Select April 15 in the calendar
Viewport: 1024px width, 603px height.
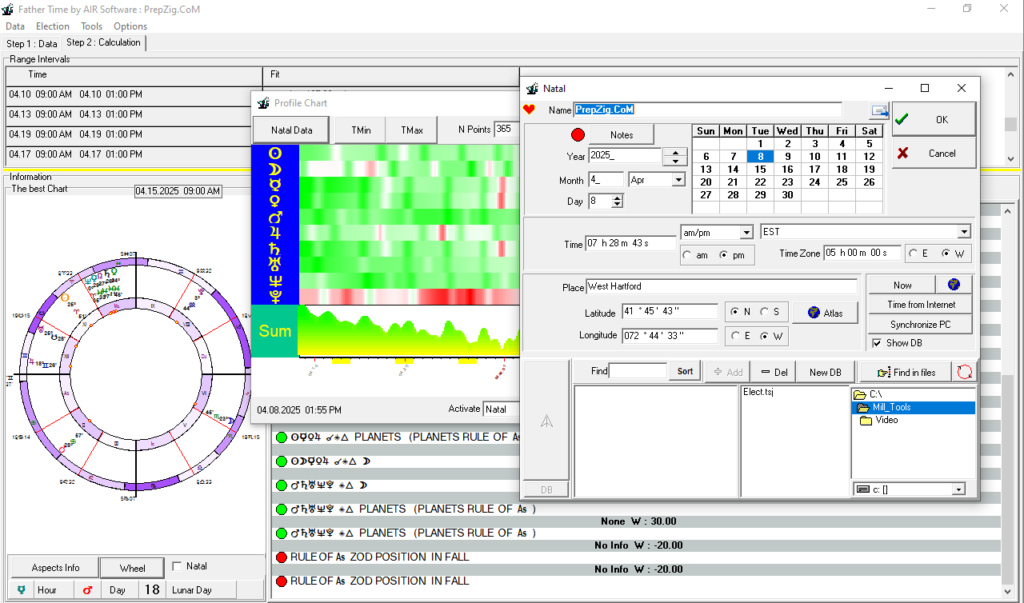click(760, 169)
